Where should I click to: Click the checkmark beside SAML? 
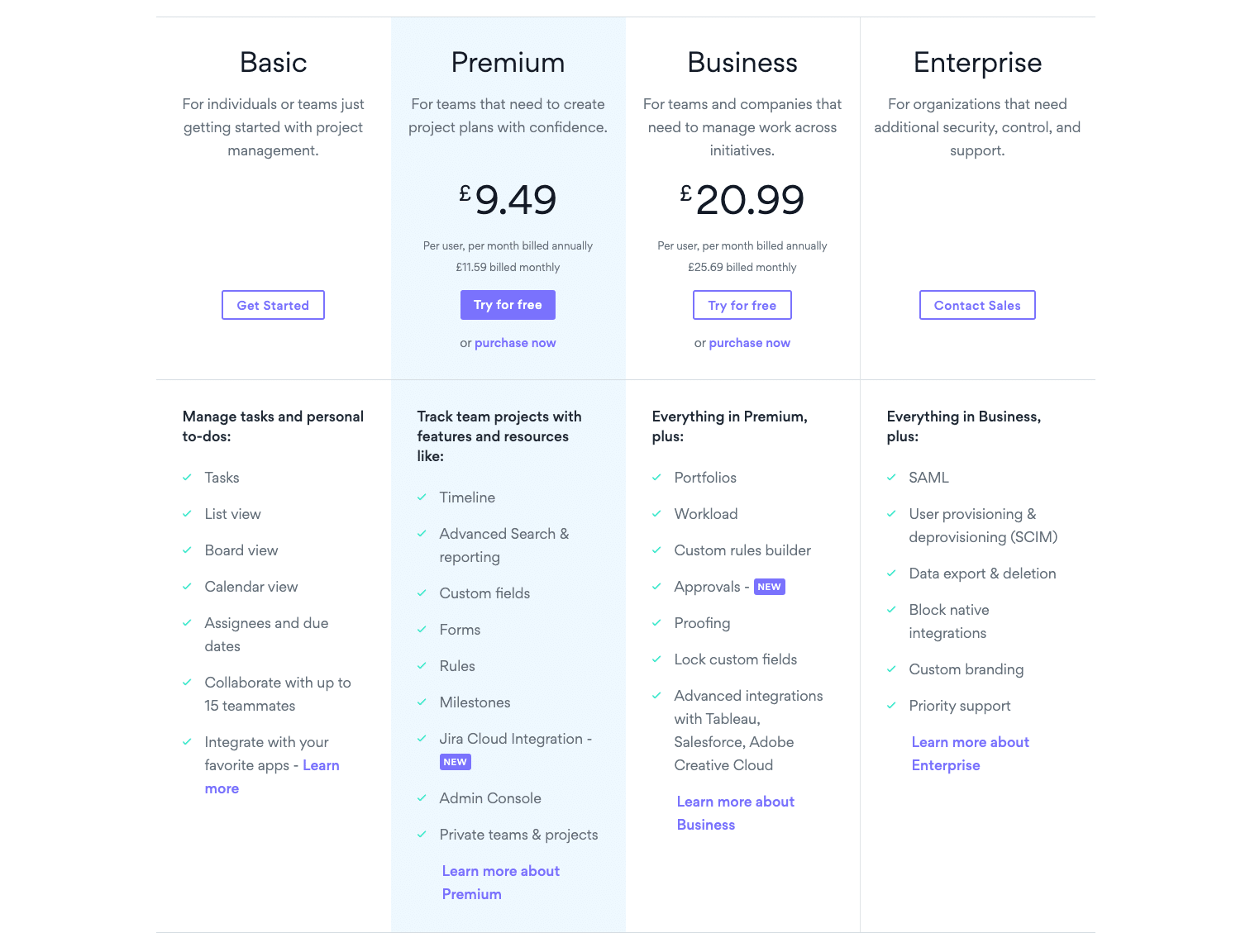(892, 478)
